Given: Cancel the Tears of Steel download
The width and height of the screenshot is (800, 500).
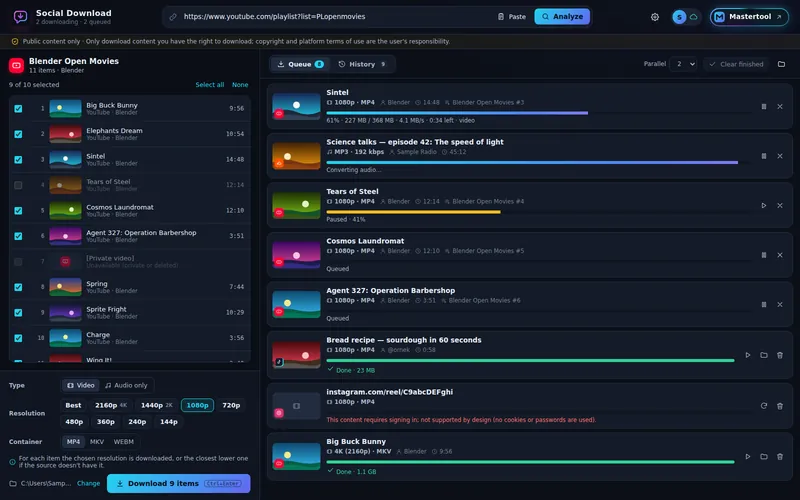Looking at the screenshot, I should coord(780,206).
